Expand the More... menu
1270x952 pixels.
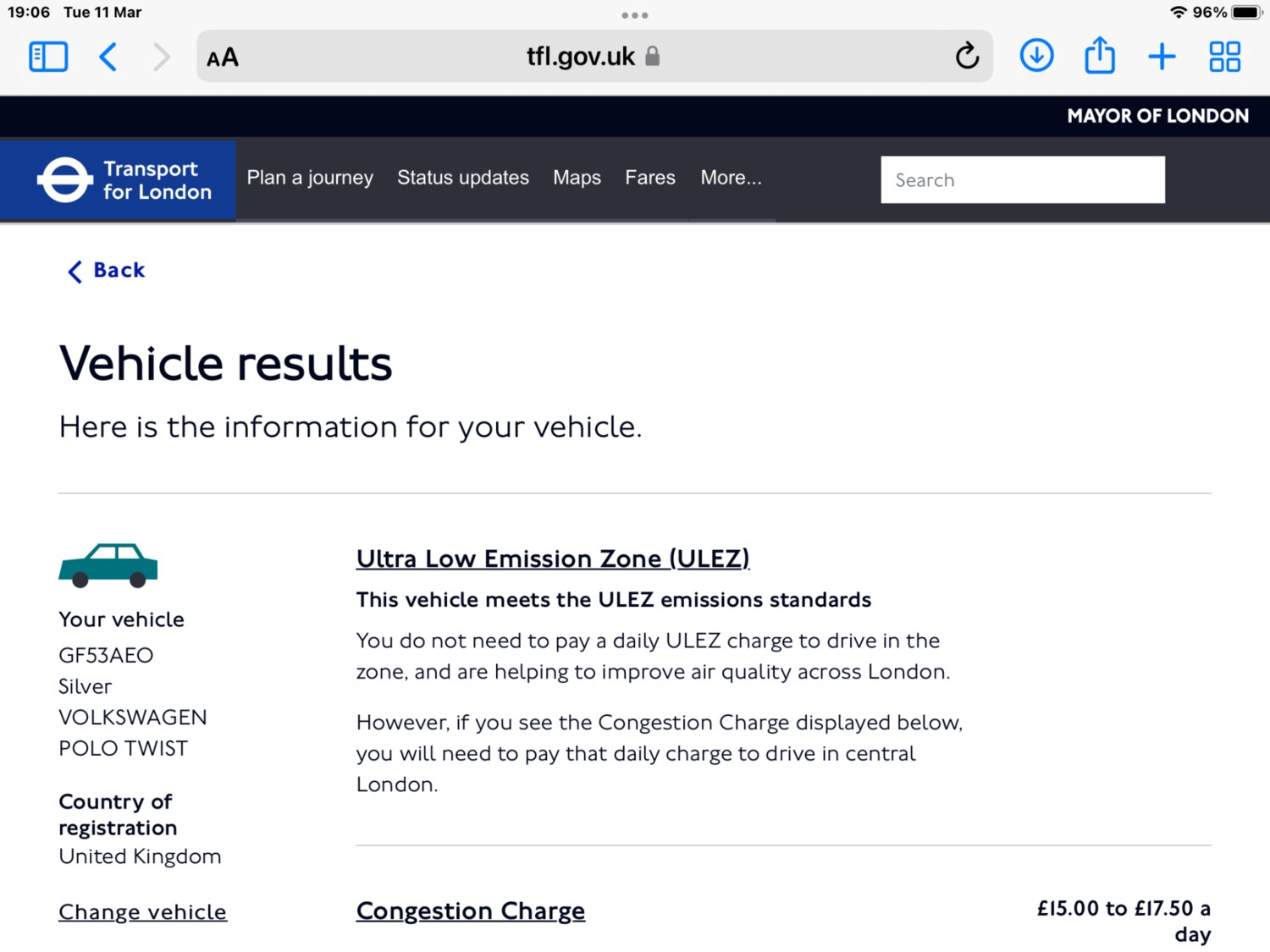(731, 178)
